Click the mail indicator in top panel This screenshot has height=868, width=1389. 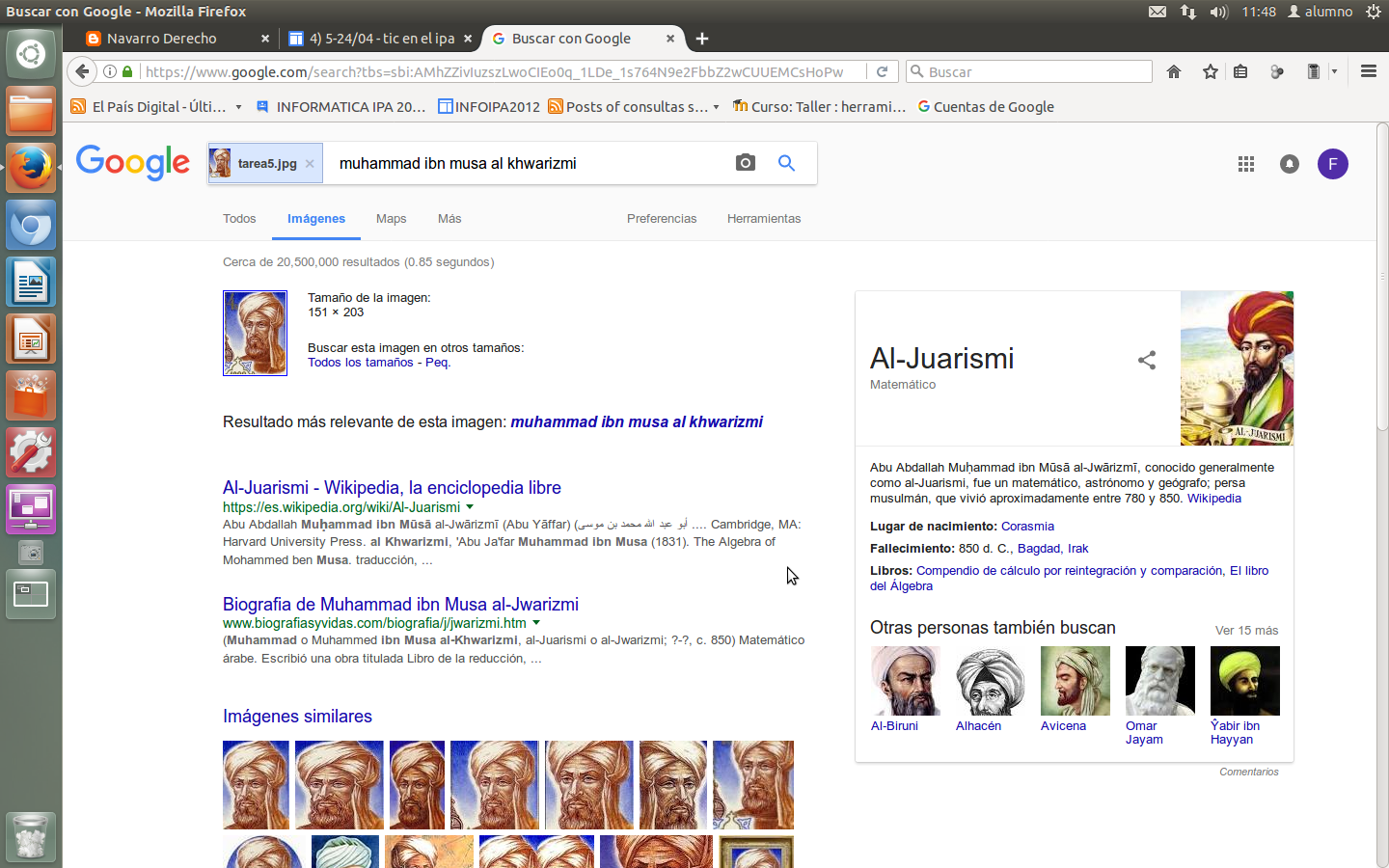tap(1157, 12)
